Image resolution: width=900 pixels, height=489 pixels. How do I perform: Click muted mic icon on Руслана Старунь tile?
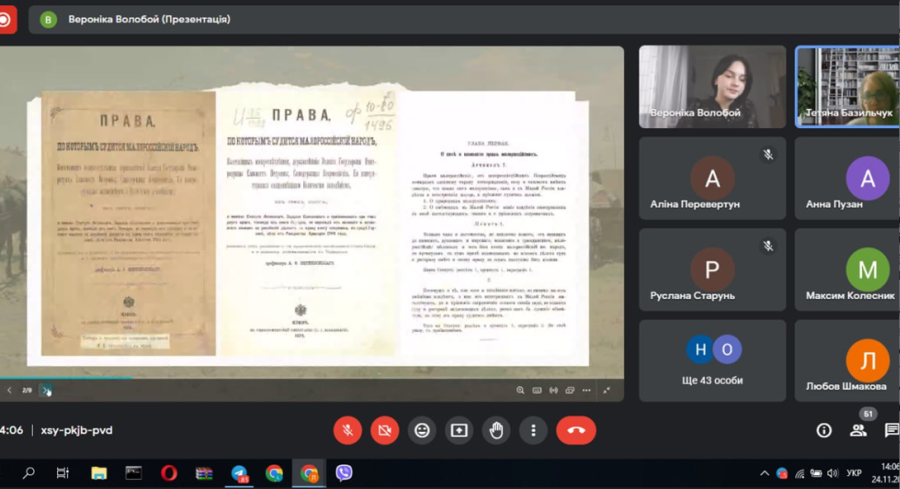tap(768, 246)
